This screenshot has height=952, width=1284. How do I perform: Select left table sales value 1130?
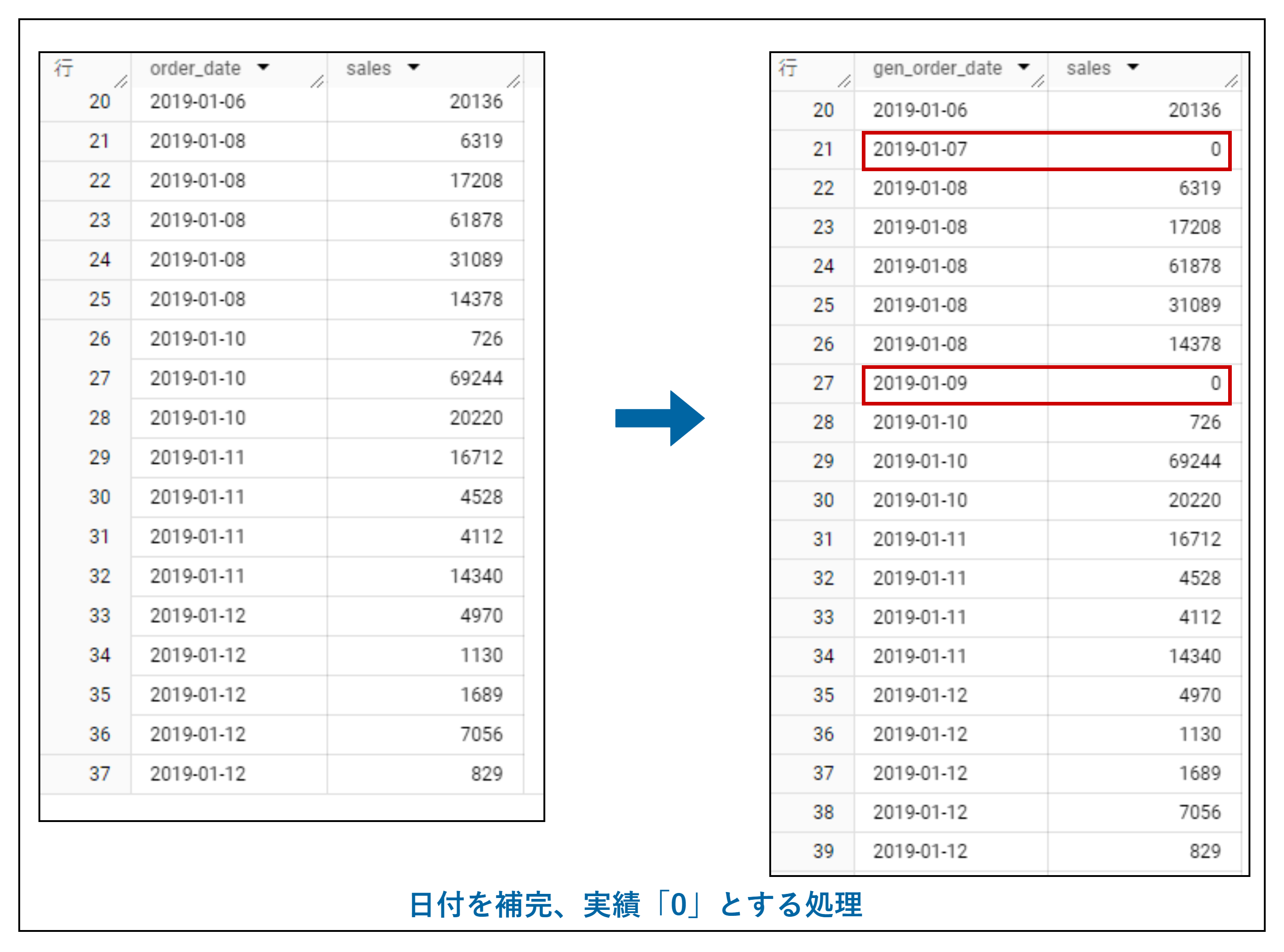pos(481,656)
